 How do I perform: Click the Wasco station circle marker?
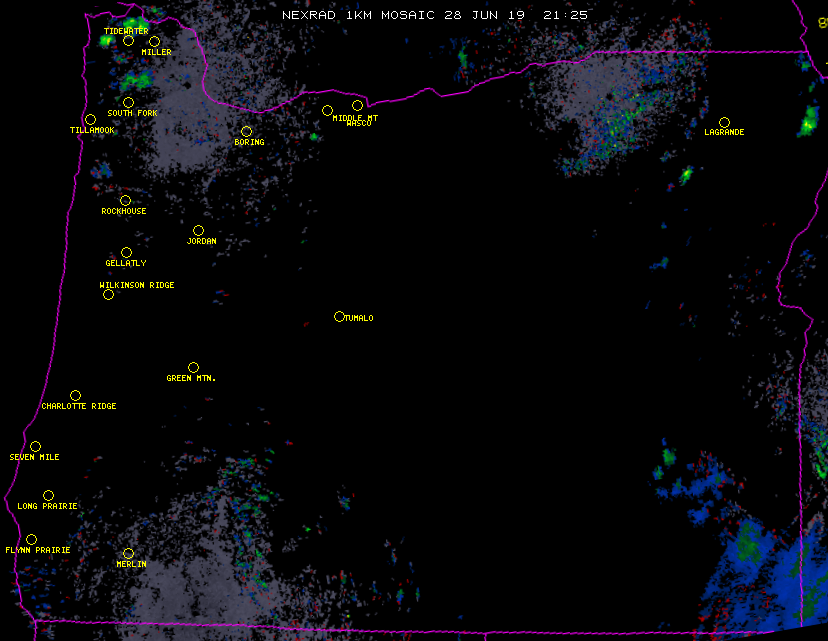pos(357,105)
